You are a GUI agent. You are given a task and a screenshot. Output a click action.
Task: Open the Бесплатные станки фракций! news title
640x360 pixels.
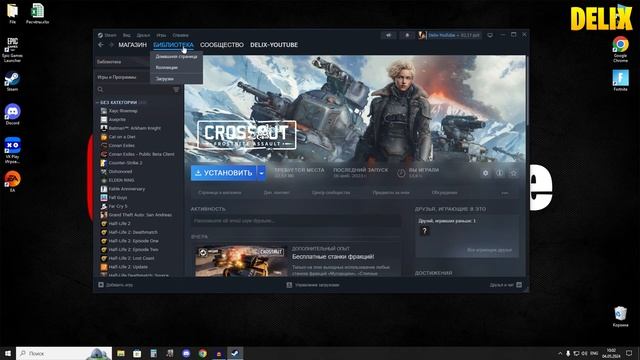click(x=333, y=257)
